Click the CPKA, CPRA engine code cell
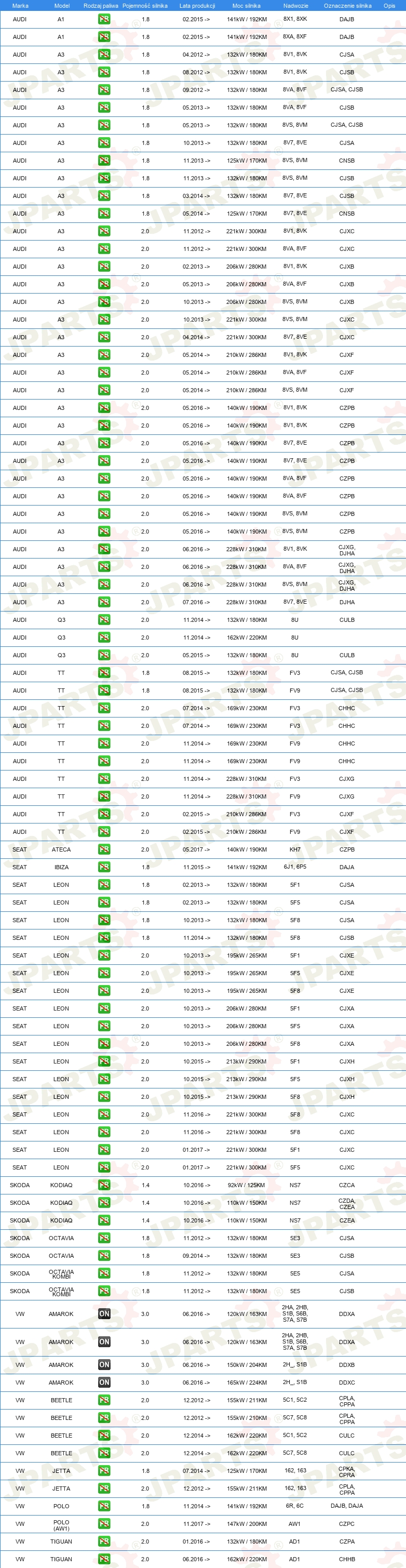Screen dimensions: 406x1568 (347, 1471)
